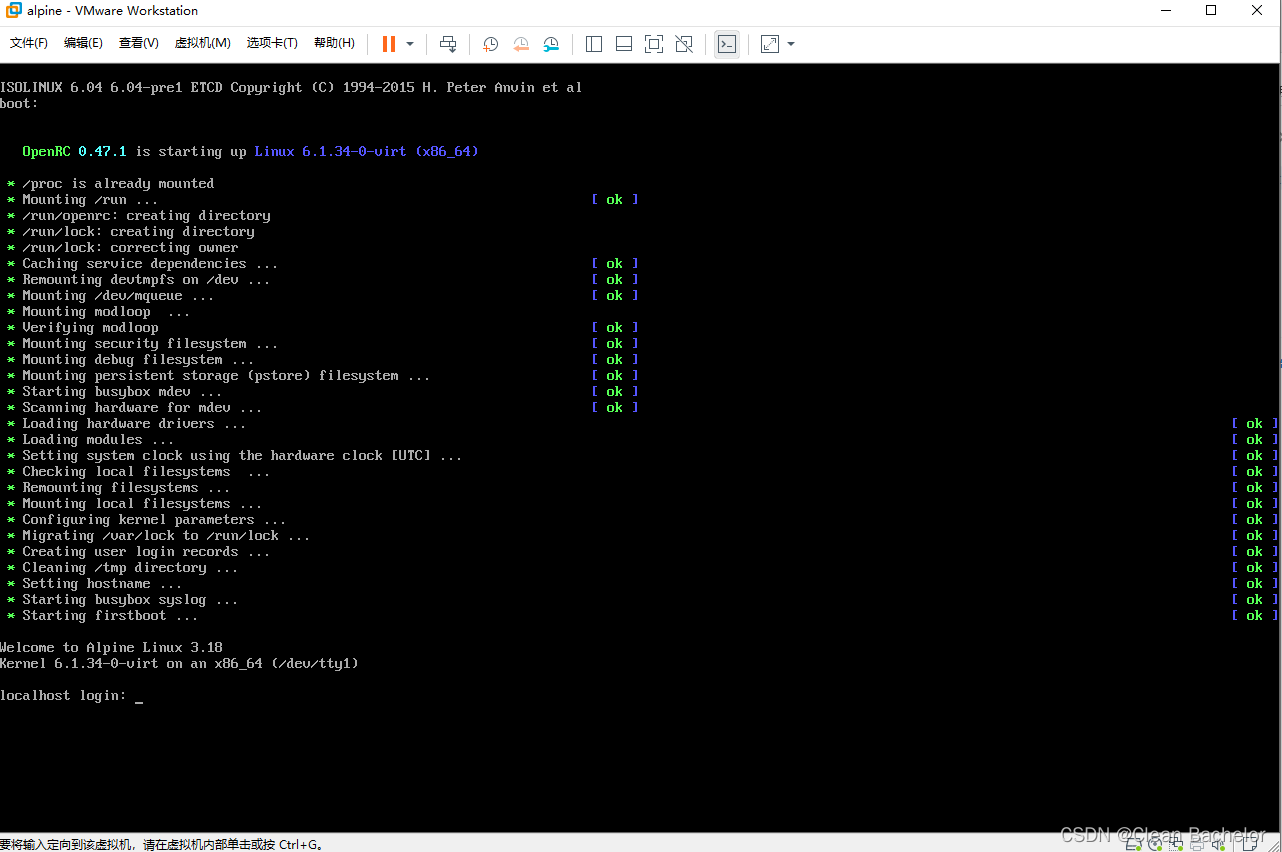1282x852 pixels.
Task: Click the 'Loading hardware drivers ...' line
Action: (126, 424)
